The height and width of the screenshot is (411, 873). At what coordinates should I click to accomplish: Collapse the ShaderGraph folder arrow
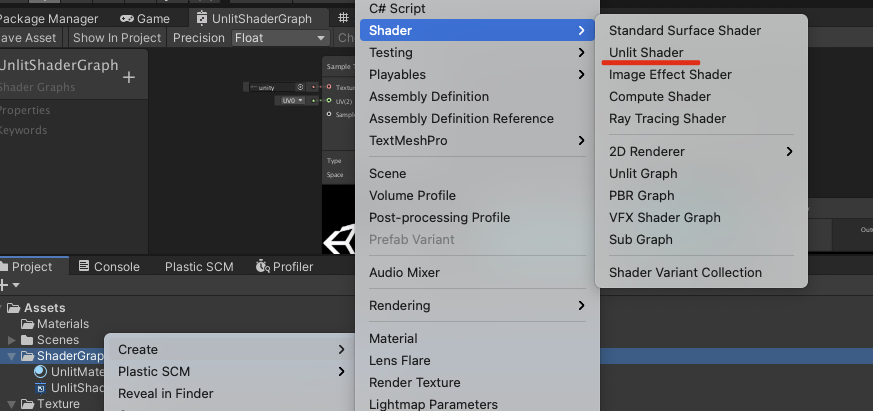coord(12,356)
